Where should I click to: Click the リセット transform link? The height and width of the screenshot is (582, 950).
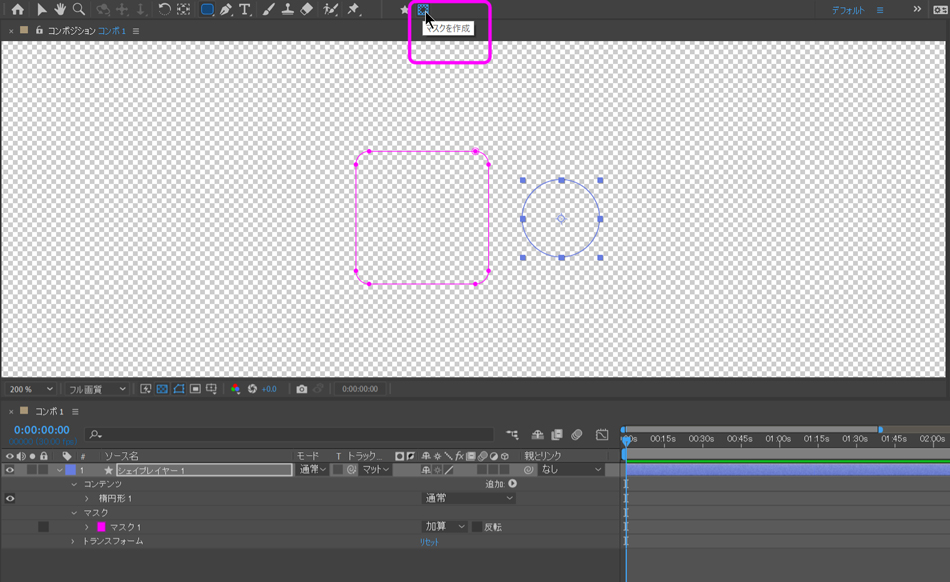tap(429, 541)
